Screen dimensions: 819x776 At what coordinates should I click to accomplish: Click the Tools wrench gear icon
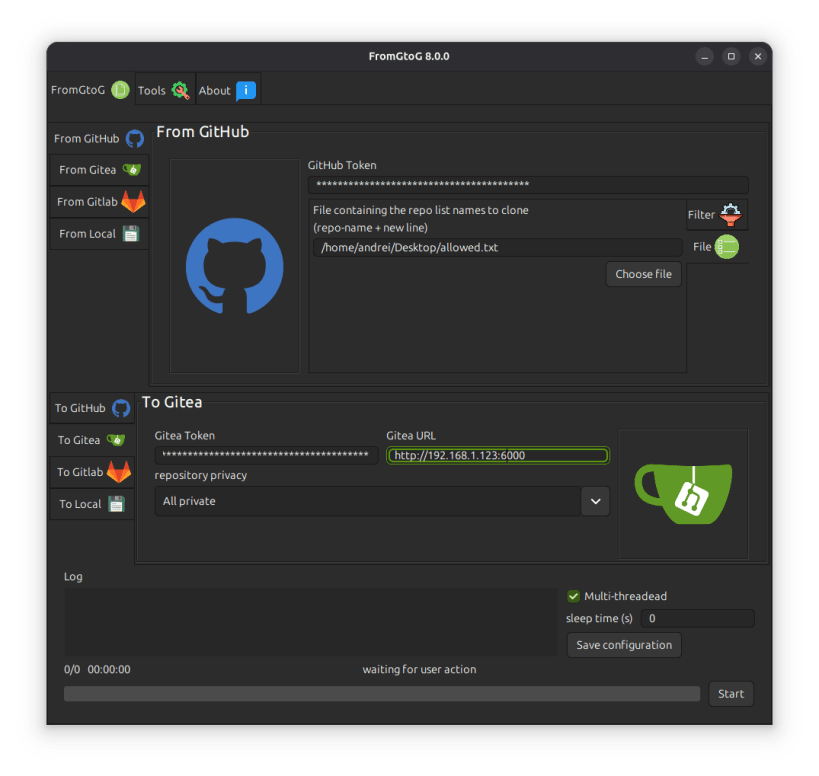(x=180, y=90)
